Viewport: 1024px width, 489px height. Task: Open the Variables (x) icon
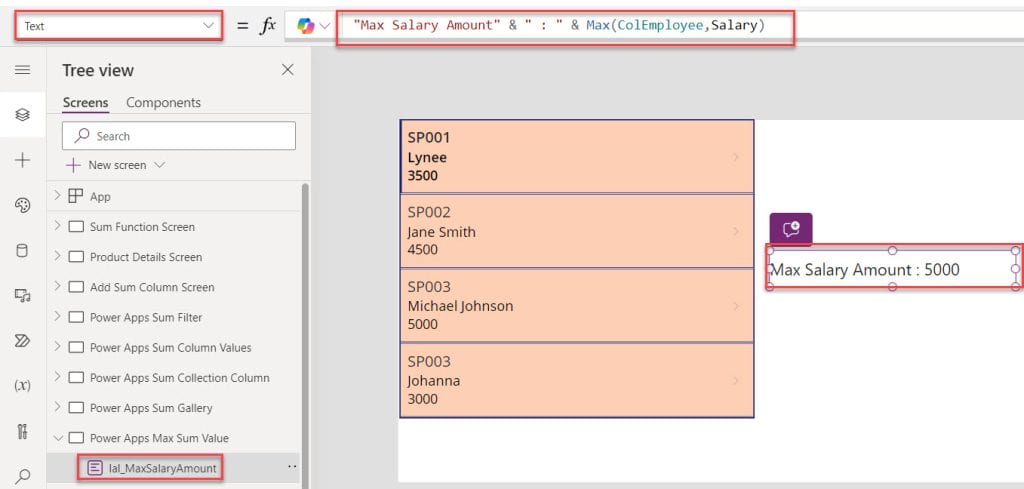point(22,386)
